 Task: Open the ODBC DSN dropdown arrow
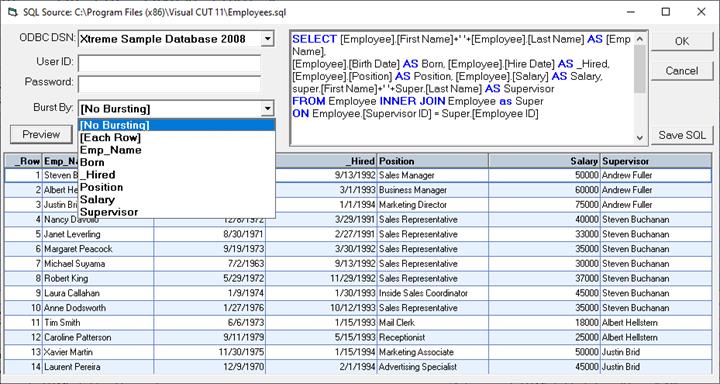pos(267,39)
